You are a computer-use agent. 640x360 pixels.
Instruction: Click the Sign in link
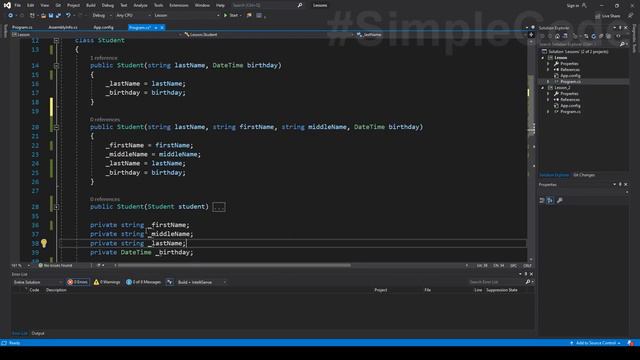pyautogui.click(x=573, y=5)
